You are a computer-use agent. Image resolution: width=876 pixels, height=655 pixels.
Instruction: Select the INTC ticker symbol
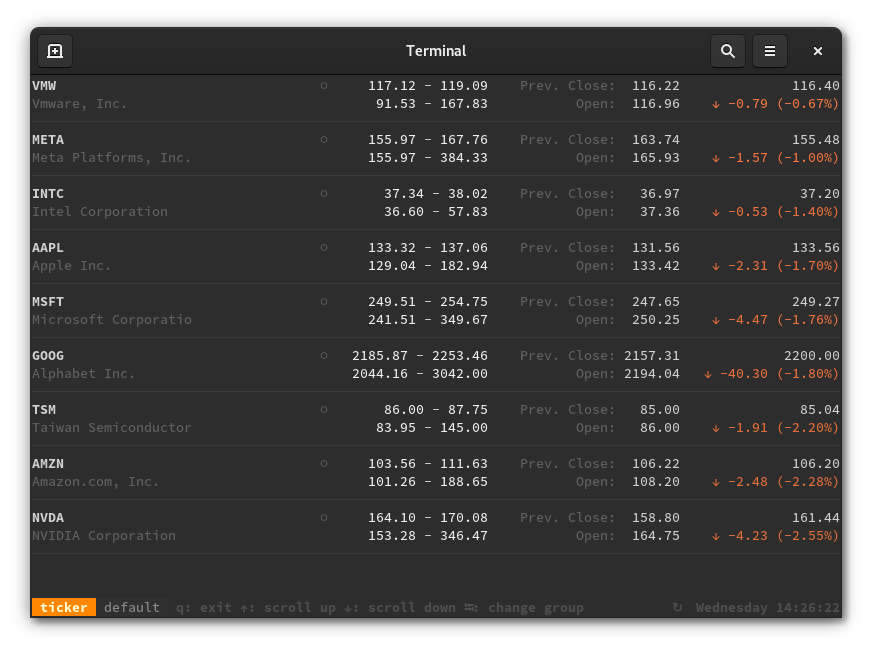pos(48,193)
